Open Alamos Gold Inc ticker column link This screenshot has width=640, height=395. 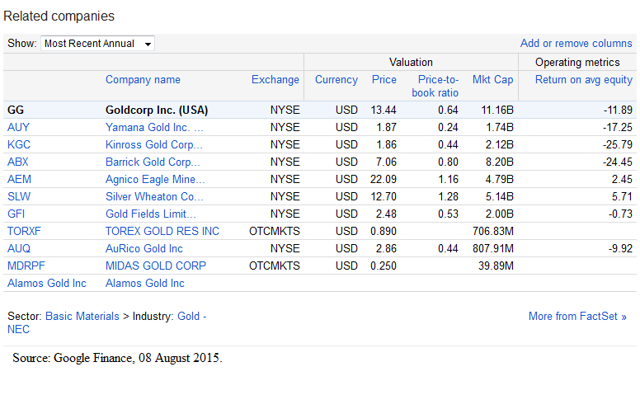pos(47,283)
